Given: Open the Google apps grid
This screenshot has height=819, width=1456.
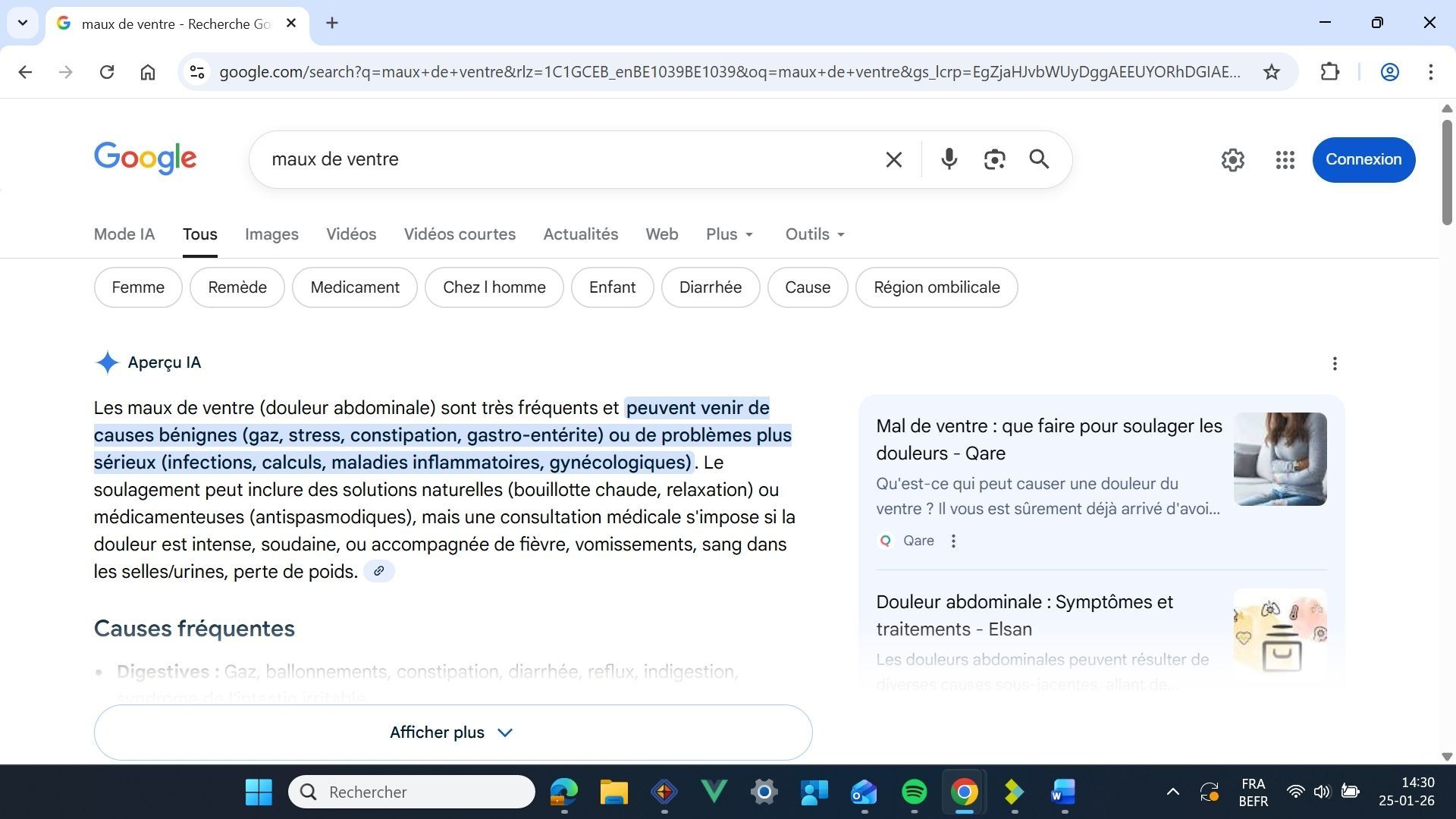Looking at the screenshot, I should (x=1285, y=160).
